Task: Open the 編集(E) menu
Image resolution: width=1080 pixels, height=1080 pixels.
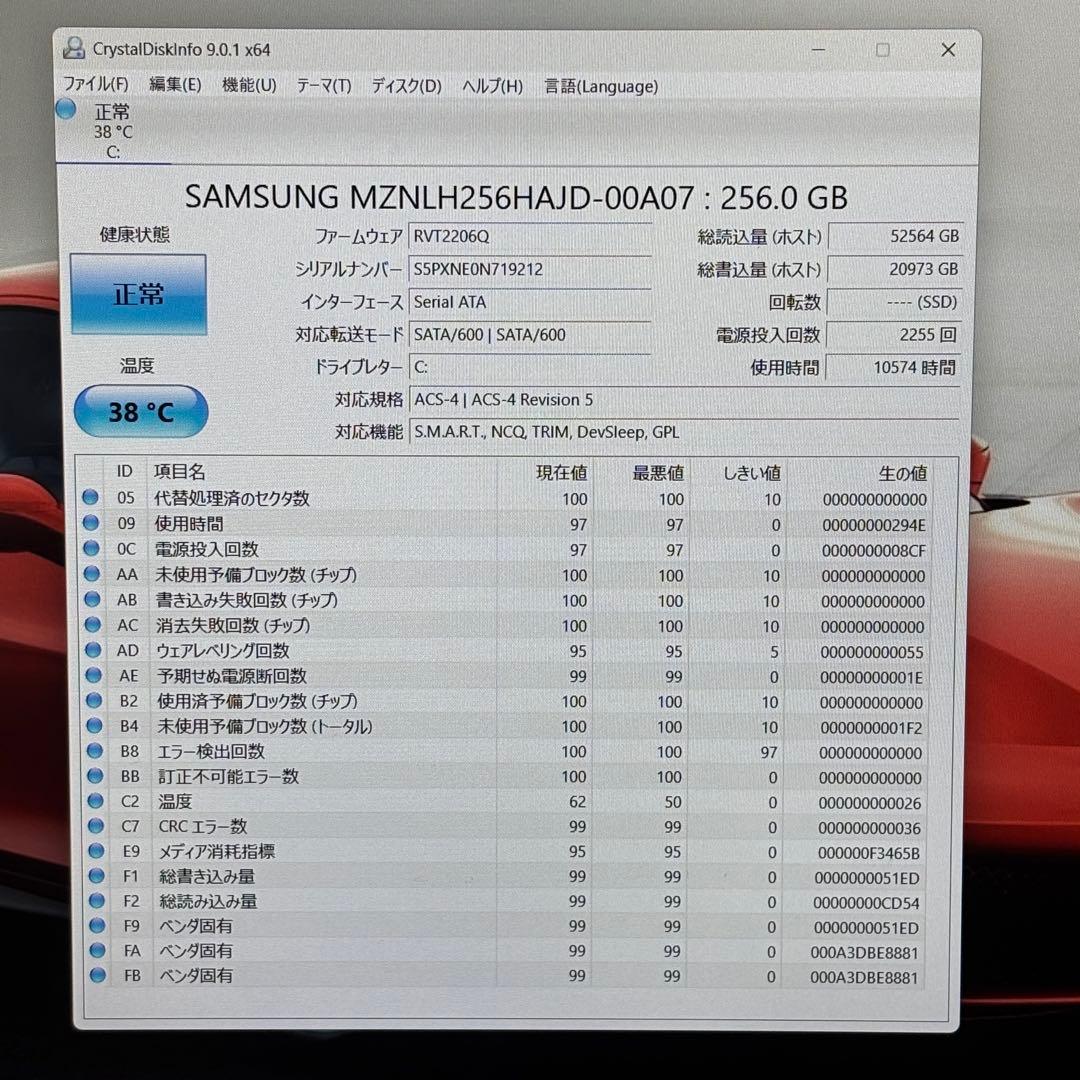Action: pos(175,85)
